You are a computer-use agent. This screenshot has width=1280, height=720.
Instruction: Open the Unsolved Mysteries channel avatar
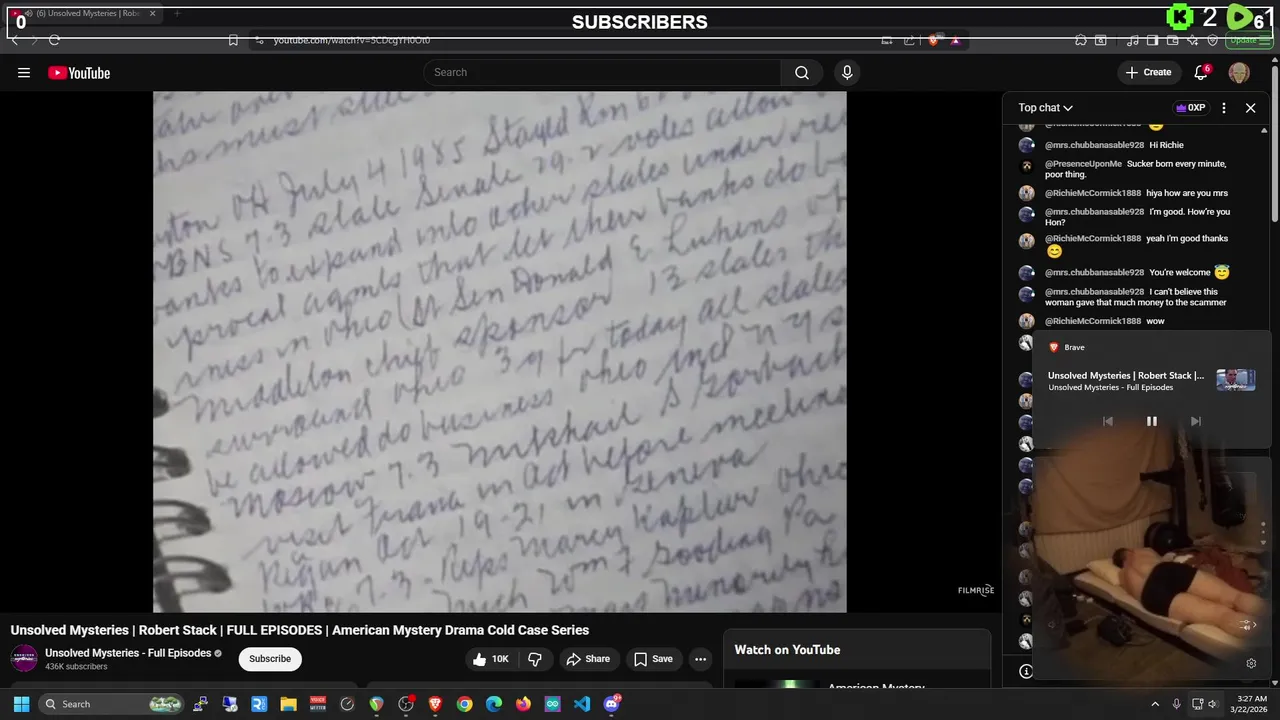[23, 659]
